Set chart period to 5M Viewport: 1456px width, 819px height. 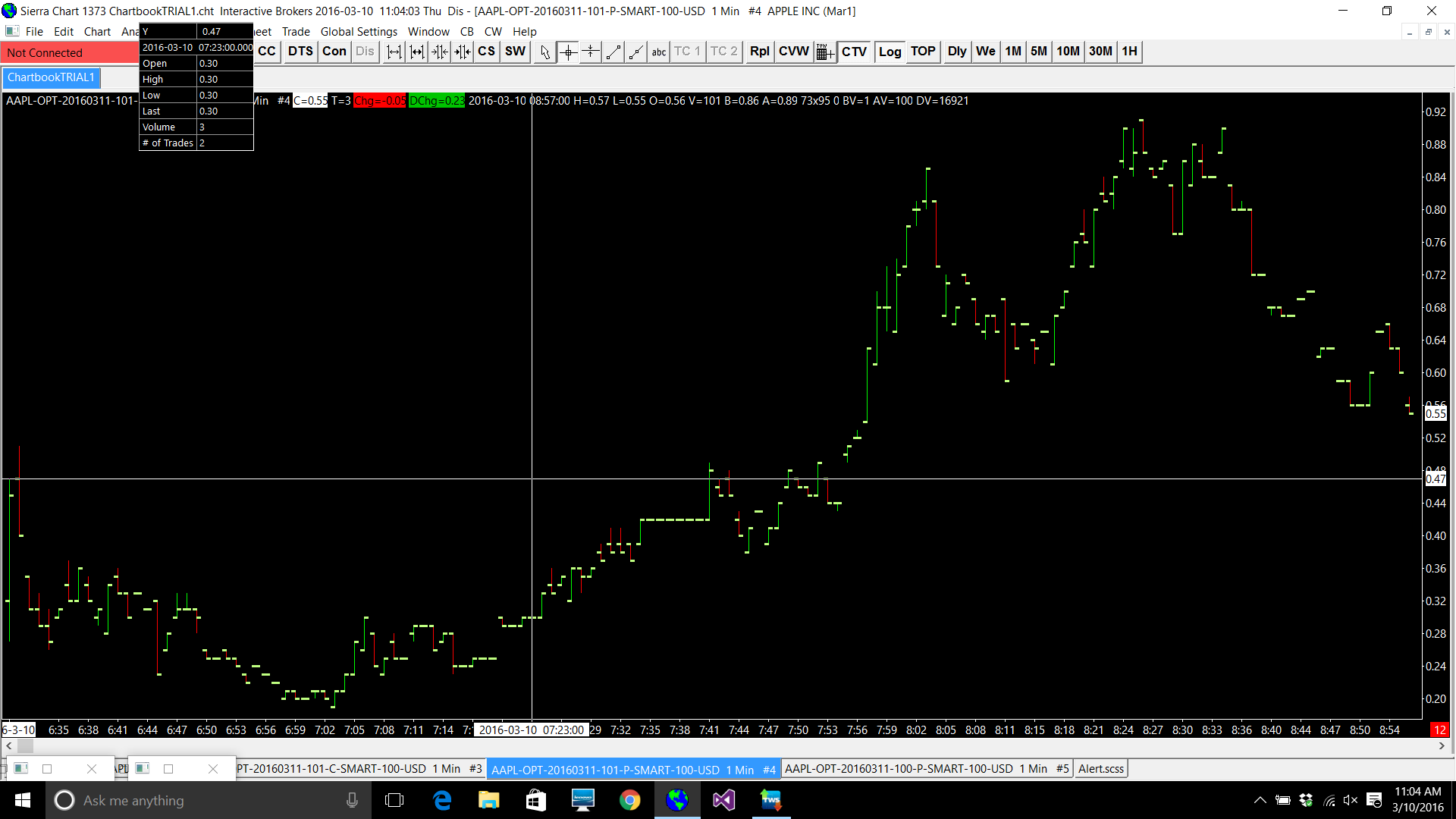[x=1039, y=52]
